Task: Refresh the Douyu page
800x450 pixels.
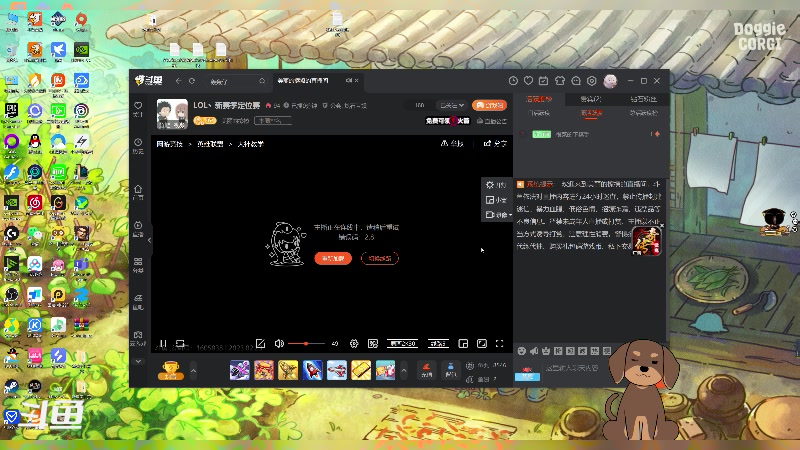Action: [x=192, y=81]
